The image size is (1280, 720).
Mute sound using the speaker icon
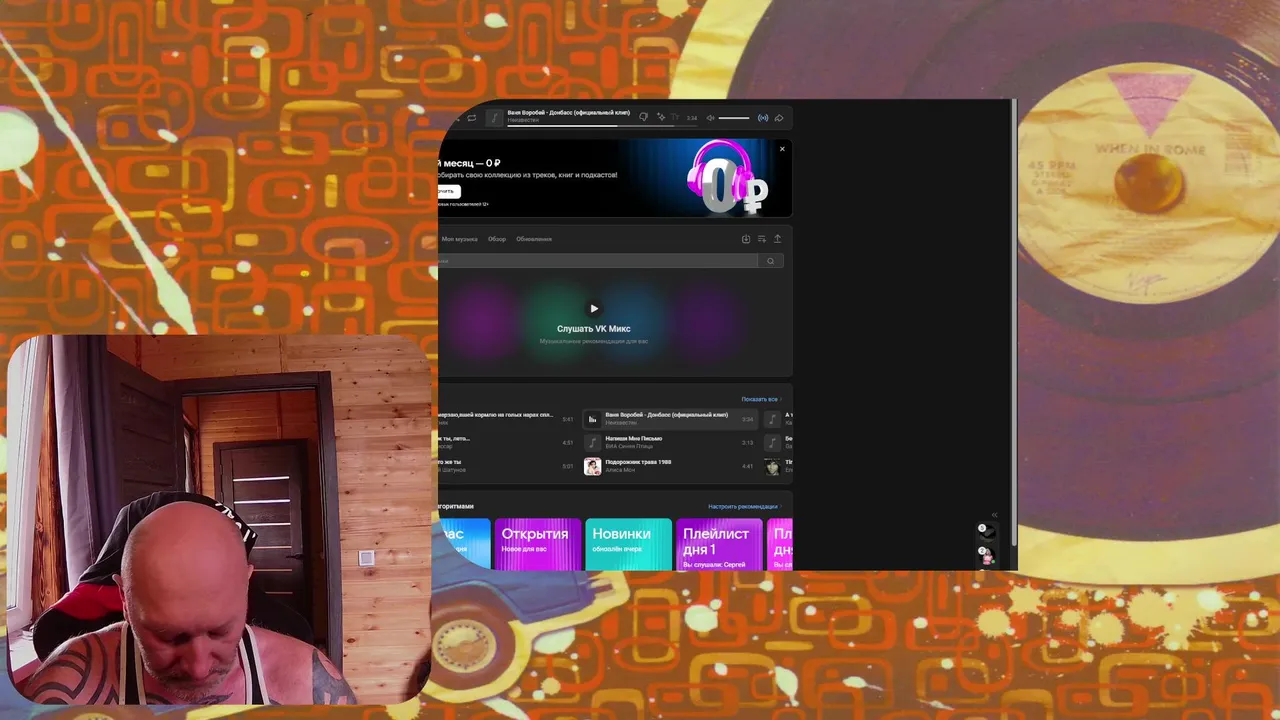tap(711, 118)
